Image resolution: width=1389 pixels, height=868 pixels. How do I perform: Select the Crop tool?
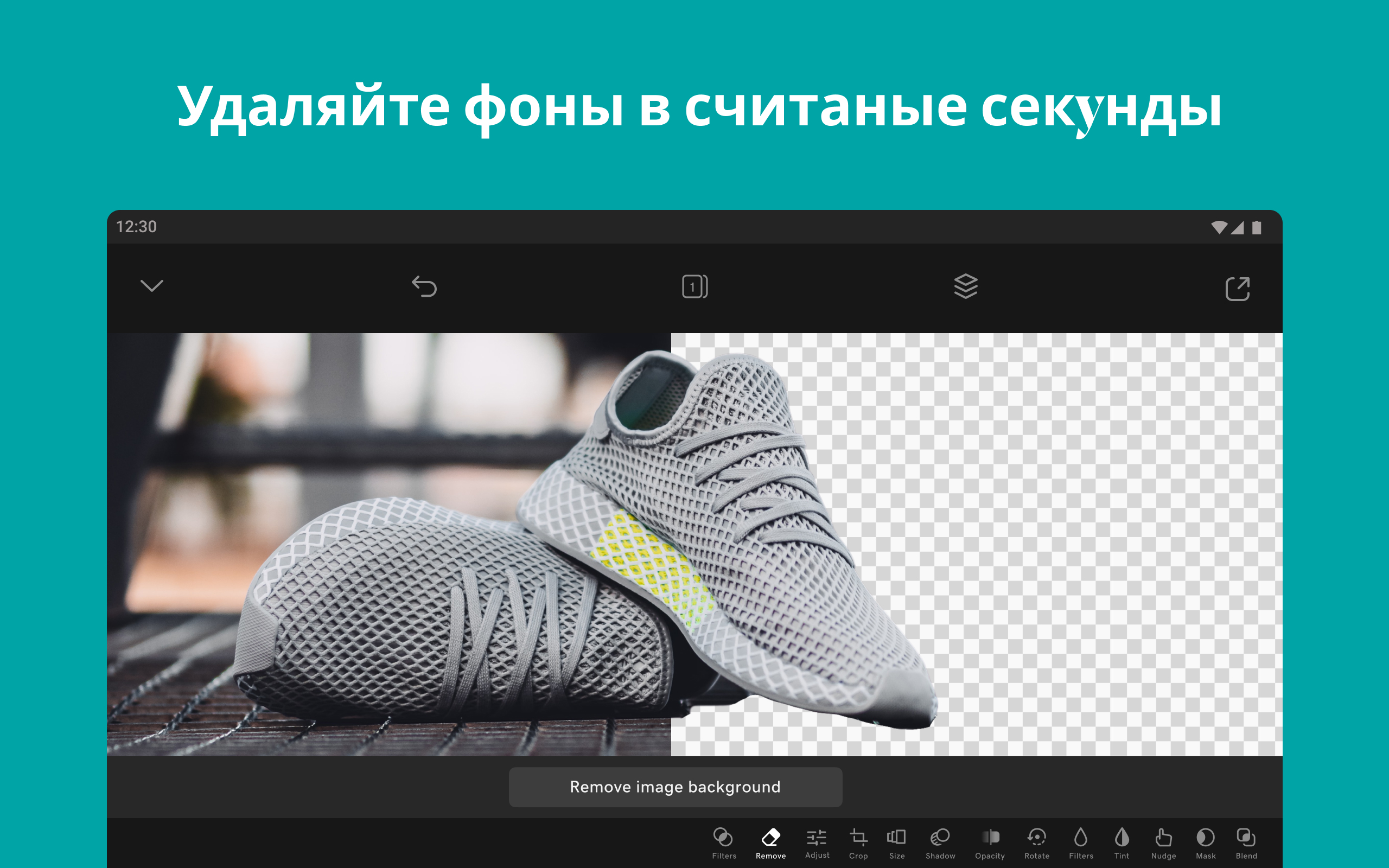tap(858, 843)
